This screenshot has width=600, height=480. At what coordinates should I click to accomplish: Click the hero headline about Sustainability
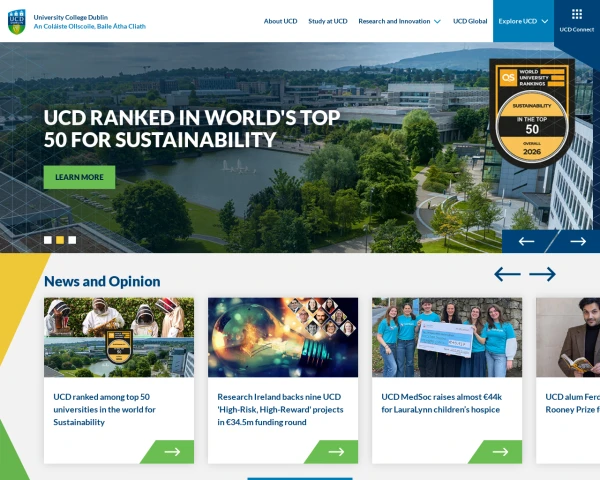click(x=192, y=128)
